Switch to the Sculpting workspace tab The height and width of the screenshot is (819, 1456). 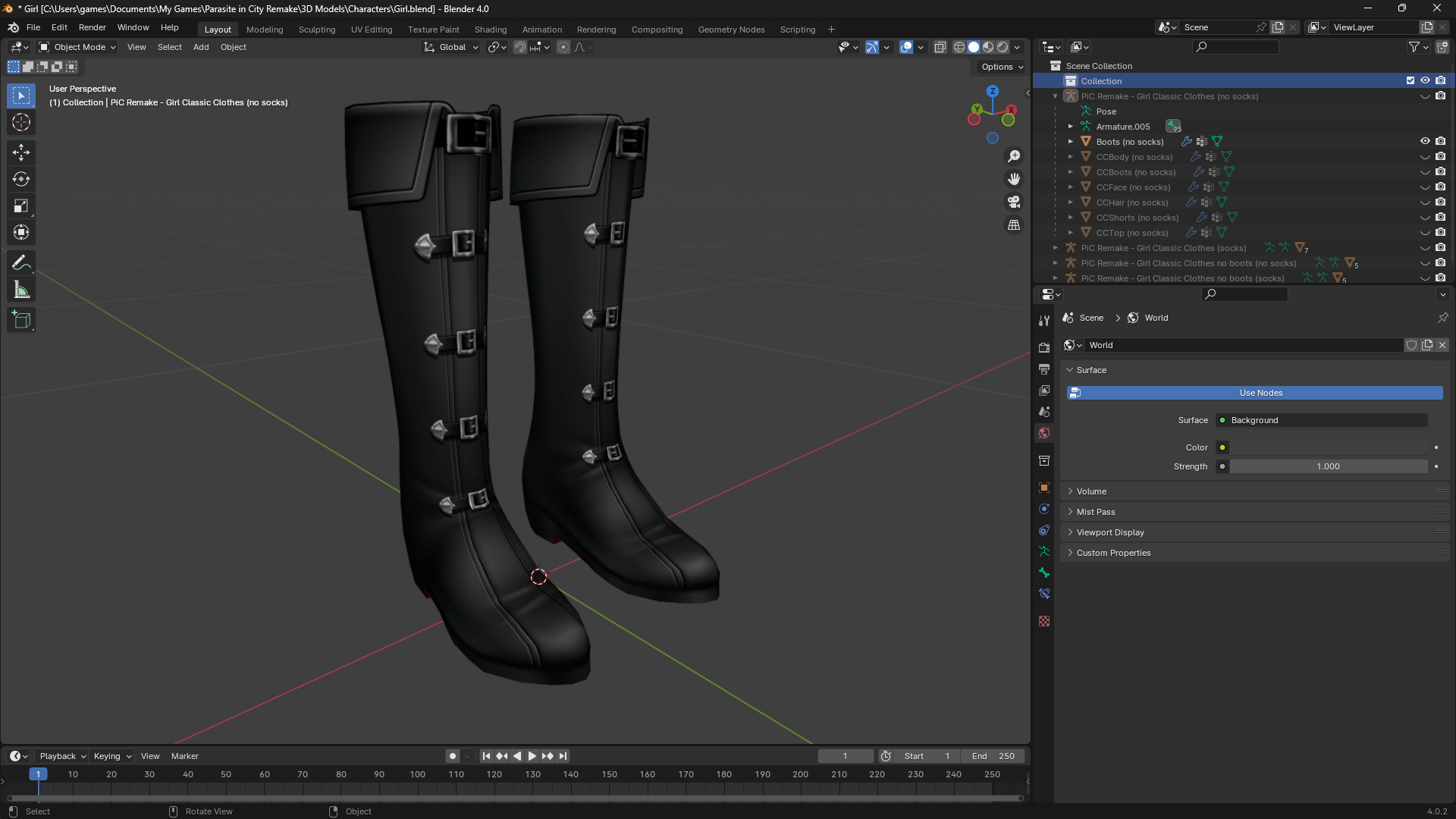(x=316, y=30)
